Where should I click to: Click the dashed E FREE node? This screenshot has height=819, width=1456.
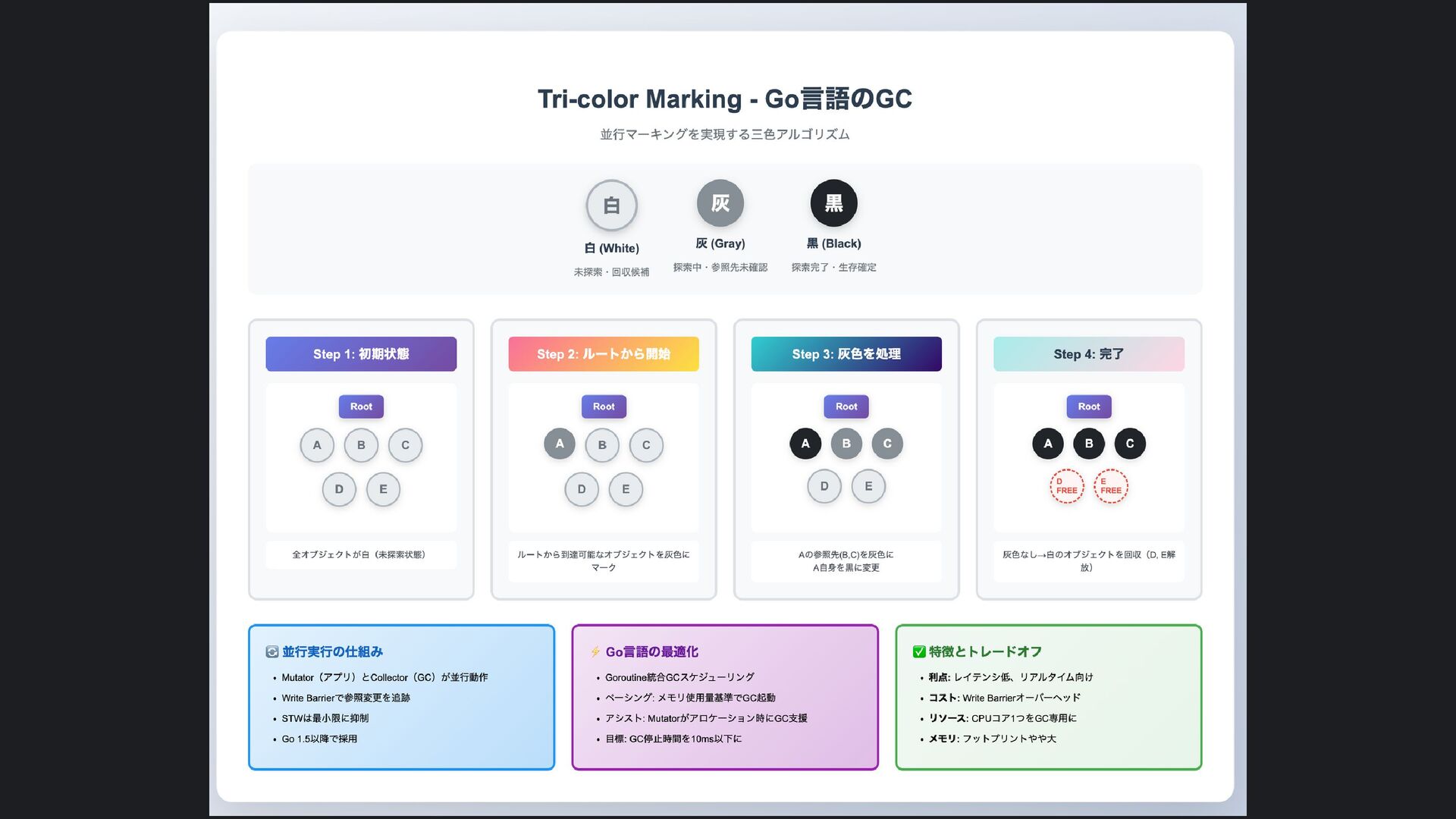[x=1110, y=487]
